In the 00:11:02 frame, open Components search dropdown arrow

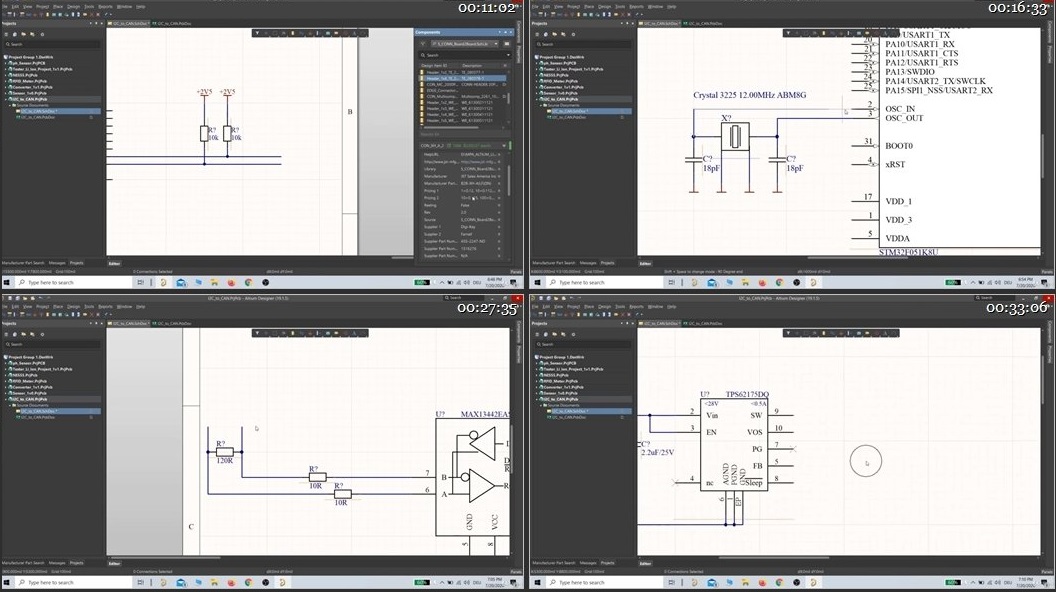coord(507,55)
